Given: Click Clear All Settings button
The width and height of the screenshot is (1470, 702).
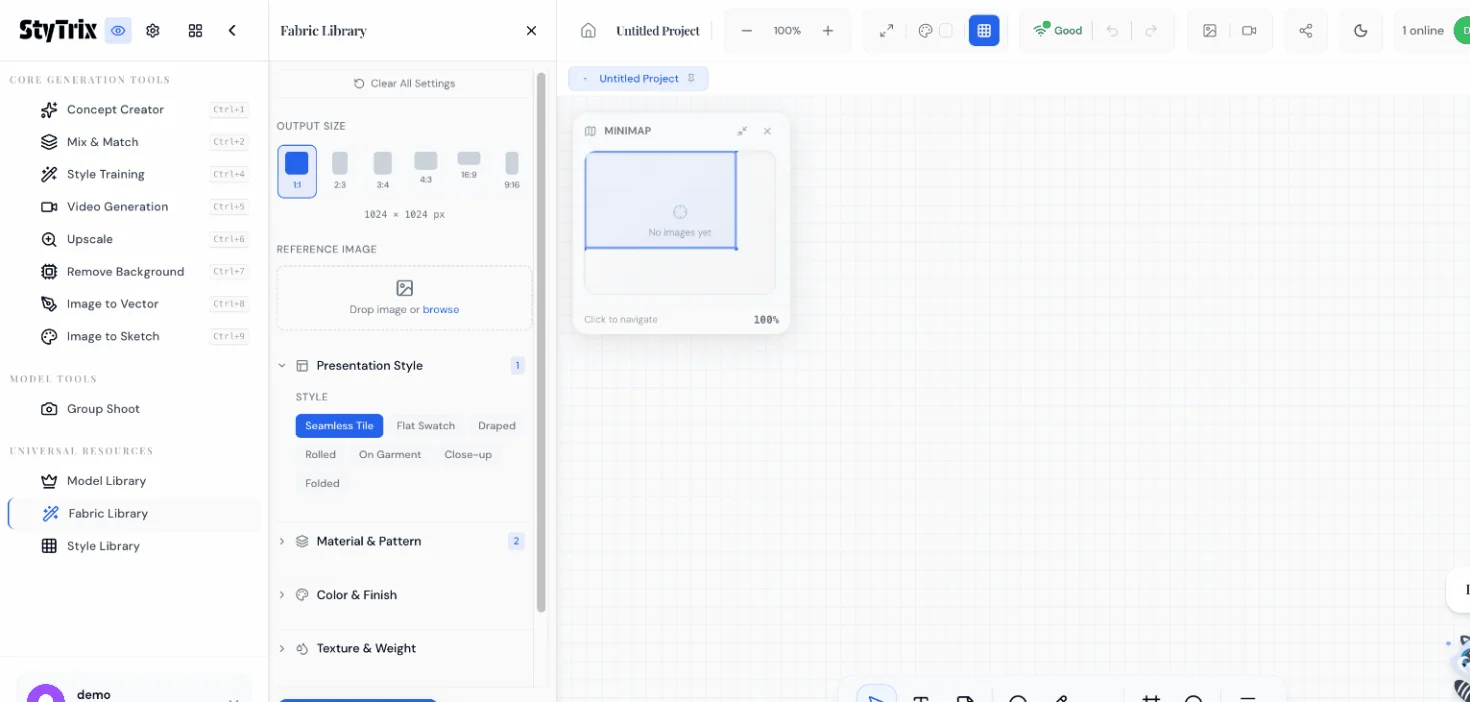Looking at the screenshot, I should 404,84.
